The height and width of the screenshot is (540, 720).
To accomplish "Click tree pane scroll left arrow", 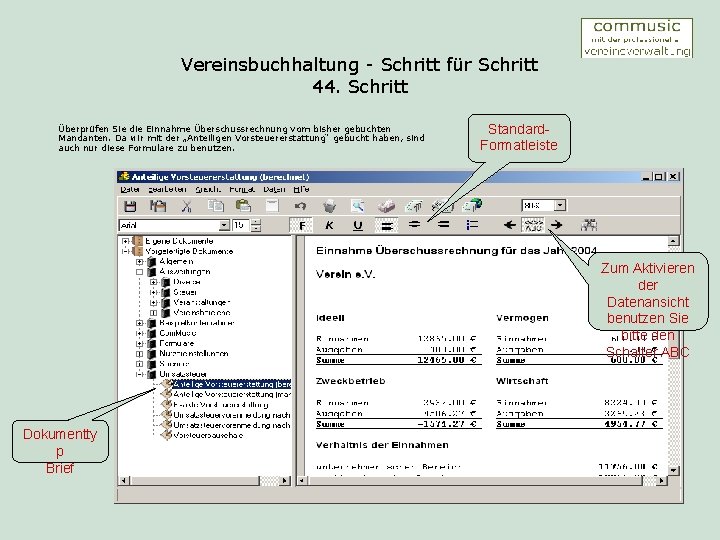I will pos(124,481).
